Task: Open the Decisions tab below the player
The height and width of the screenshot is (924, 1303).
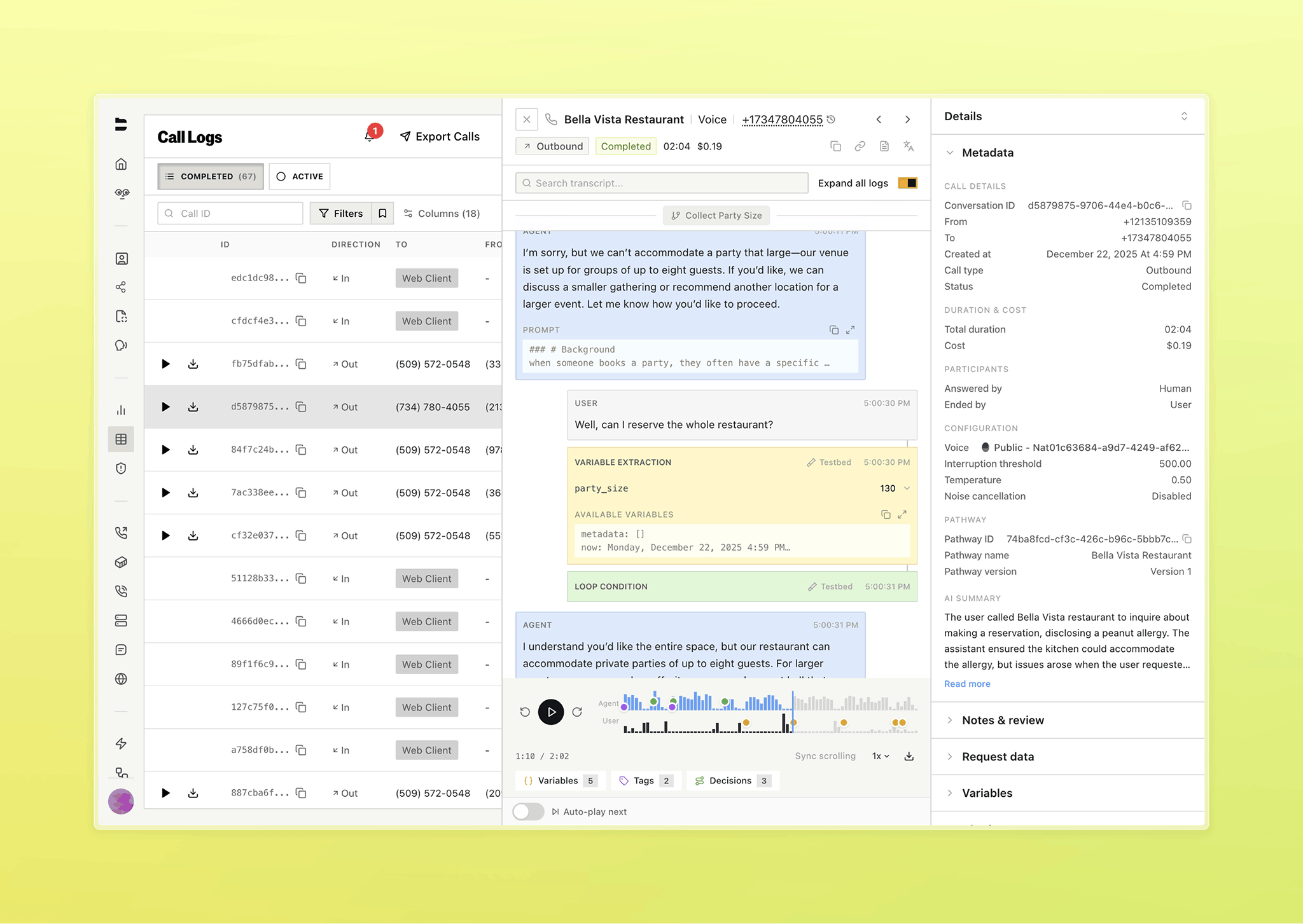Action: tap(732, 780)
